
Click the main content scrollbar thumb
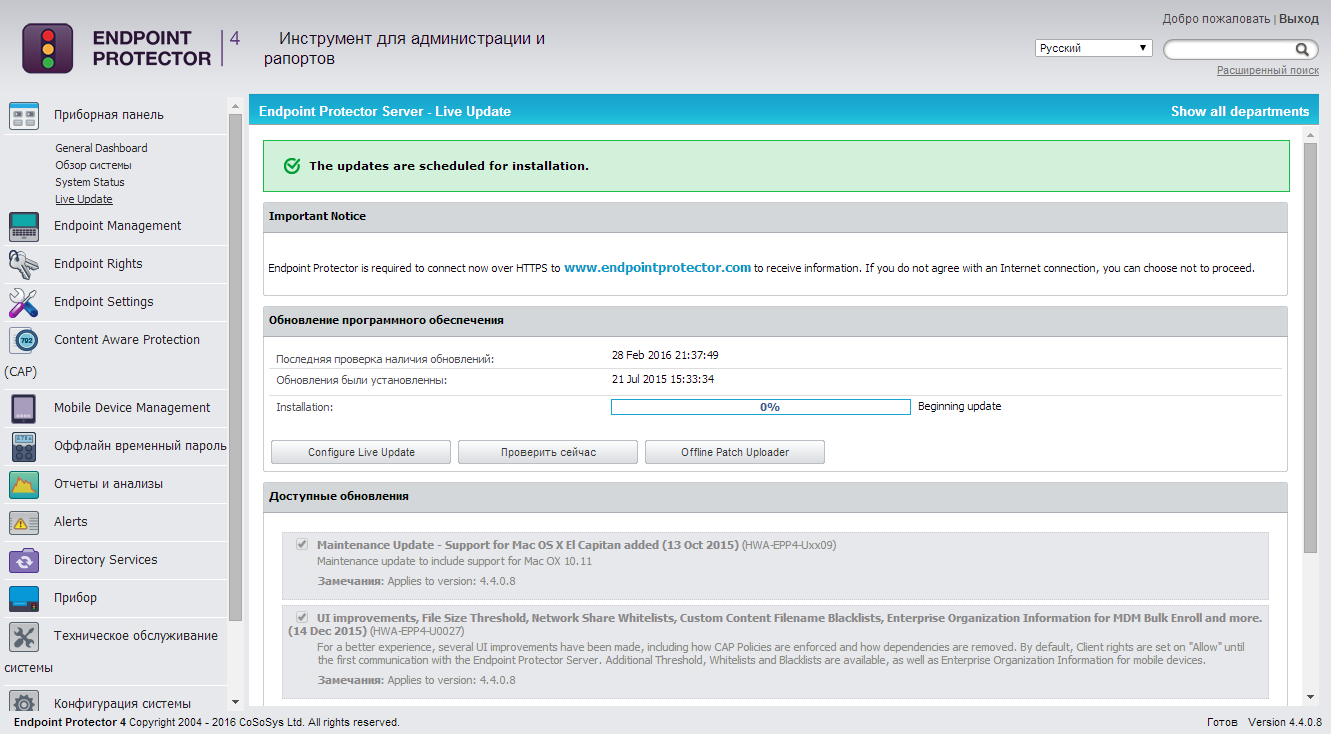[1311, 347]
